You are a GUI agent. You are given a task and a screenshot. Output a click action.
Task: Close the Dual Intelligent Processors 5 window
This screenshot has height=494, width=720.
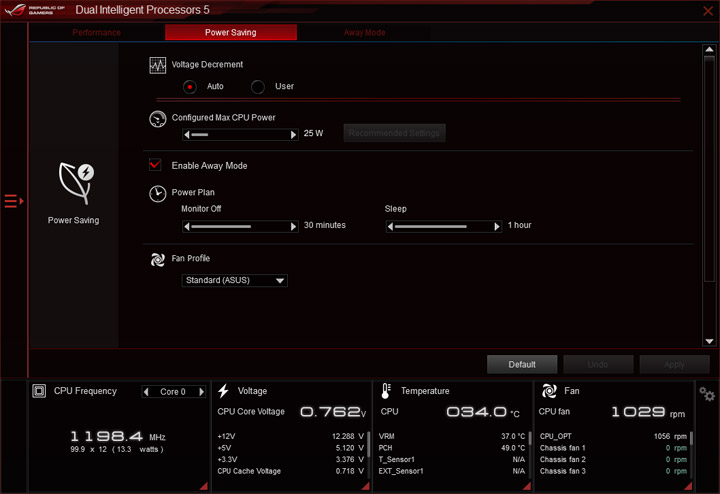point(708,11)
